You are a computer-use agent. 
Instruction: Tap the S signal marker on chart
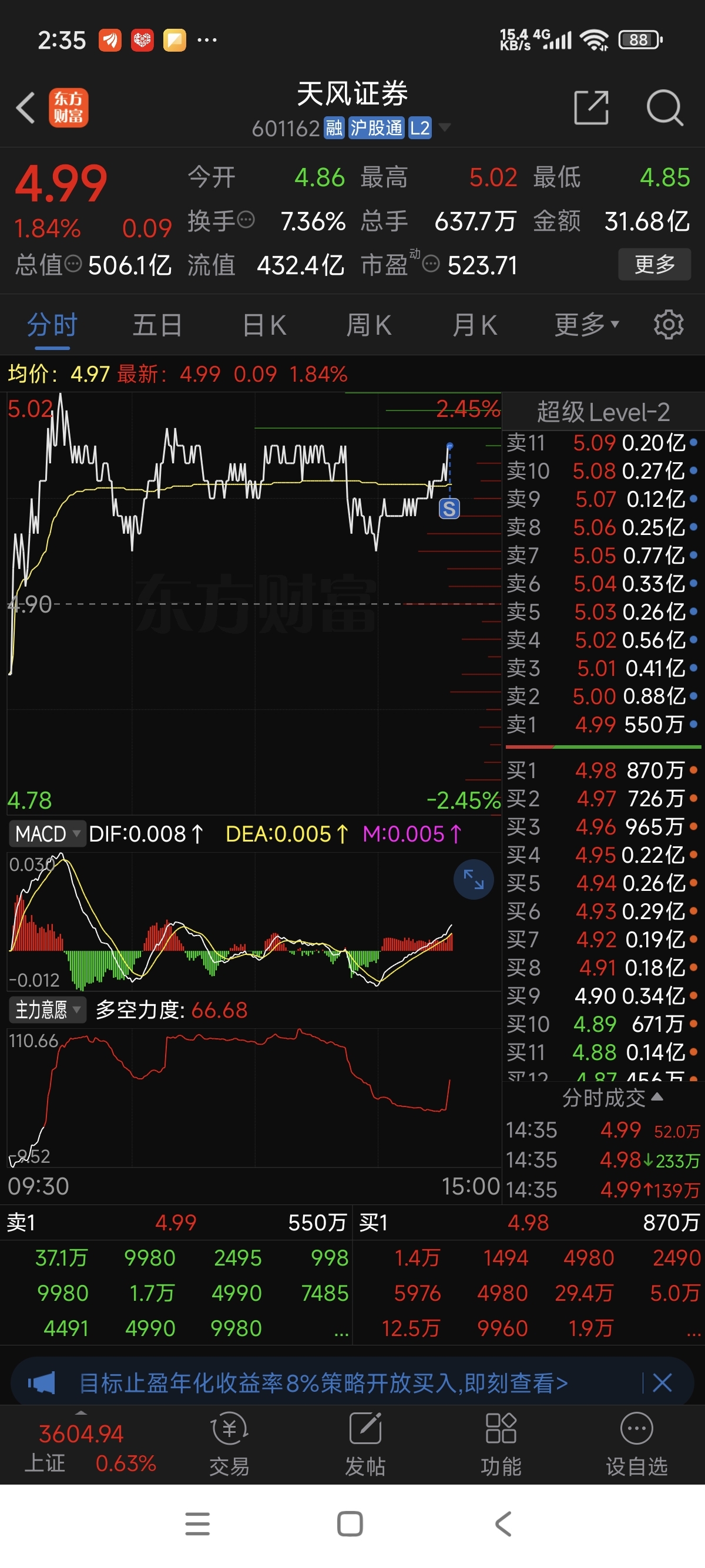449,508
